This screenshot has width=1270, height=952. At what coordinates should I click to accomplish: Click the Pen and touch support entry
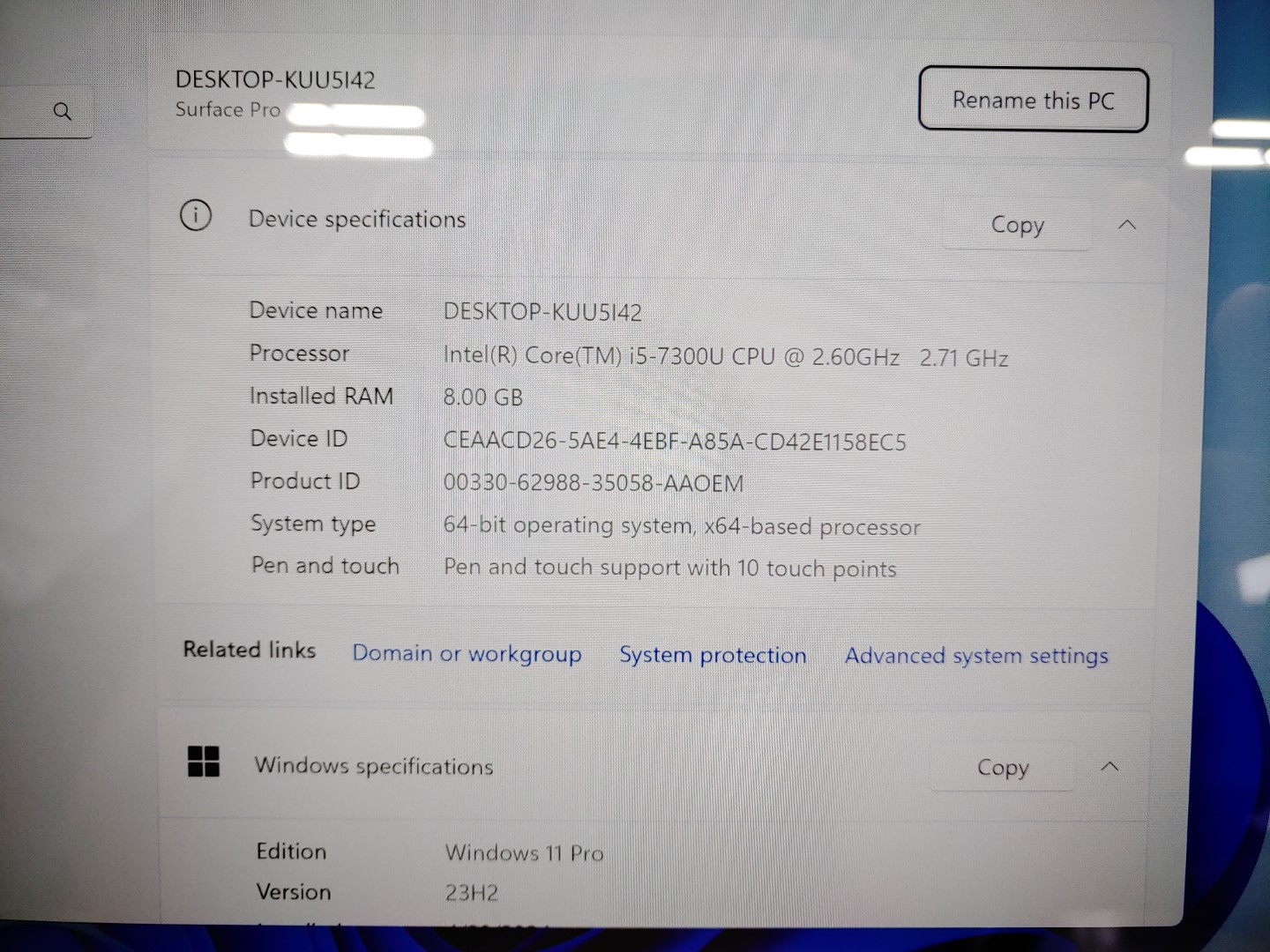click(670, 568)
